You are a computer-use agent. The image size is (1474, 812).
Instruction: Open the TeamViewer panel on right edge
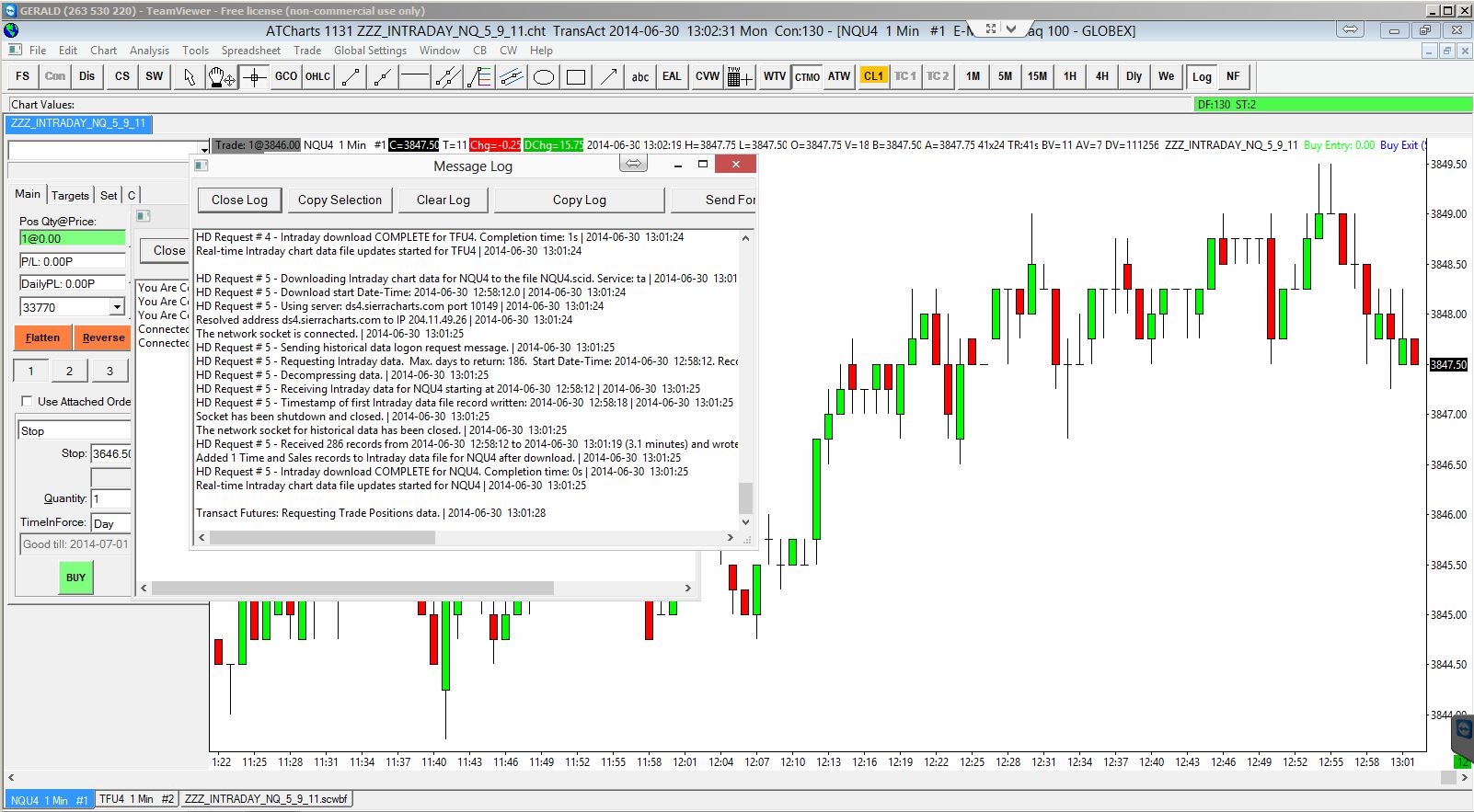[1463, 740]
